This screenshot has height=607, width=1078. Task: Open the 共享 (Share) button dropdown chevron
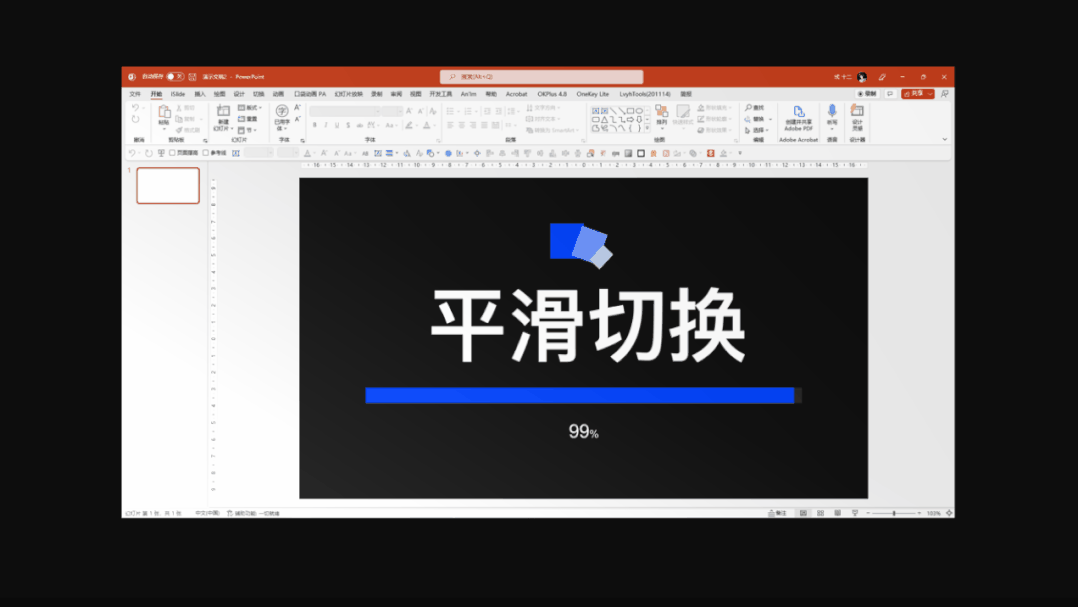[x=931, y=92]
